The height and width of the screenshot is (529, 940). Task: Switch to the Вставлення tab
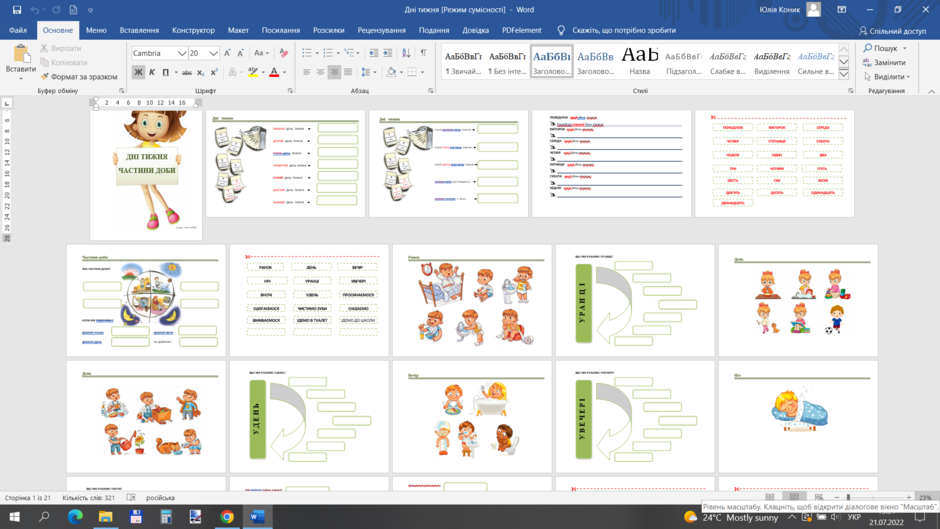pyautogui.click(x=139, y=30)
